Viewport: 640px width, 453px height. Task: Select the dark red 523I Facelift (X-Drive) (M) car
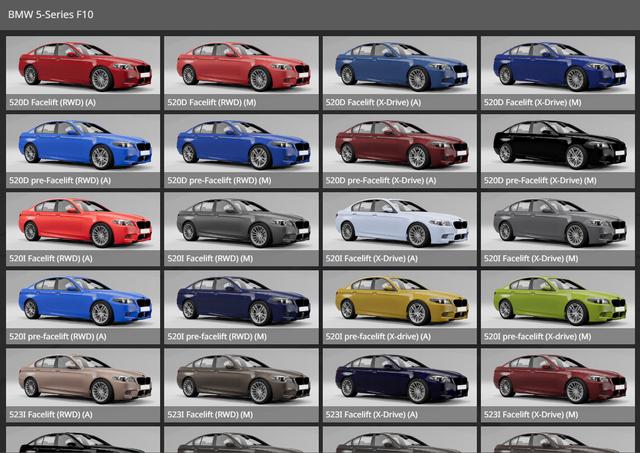(x=558, y=377)
